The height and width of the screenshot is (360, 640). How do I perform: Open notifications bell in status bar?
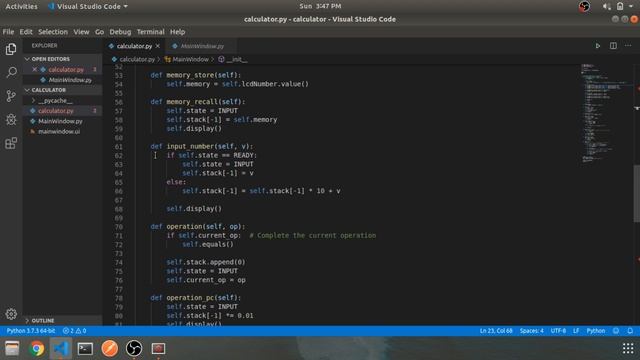click(630, 331)
